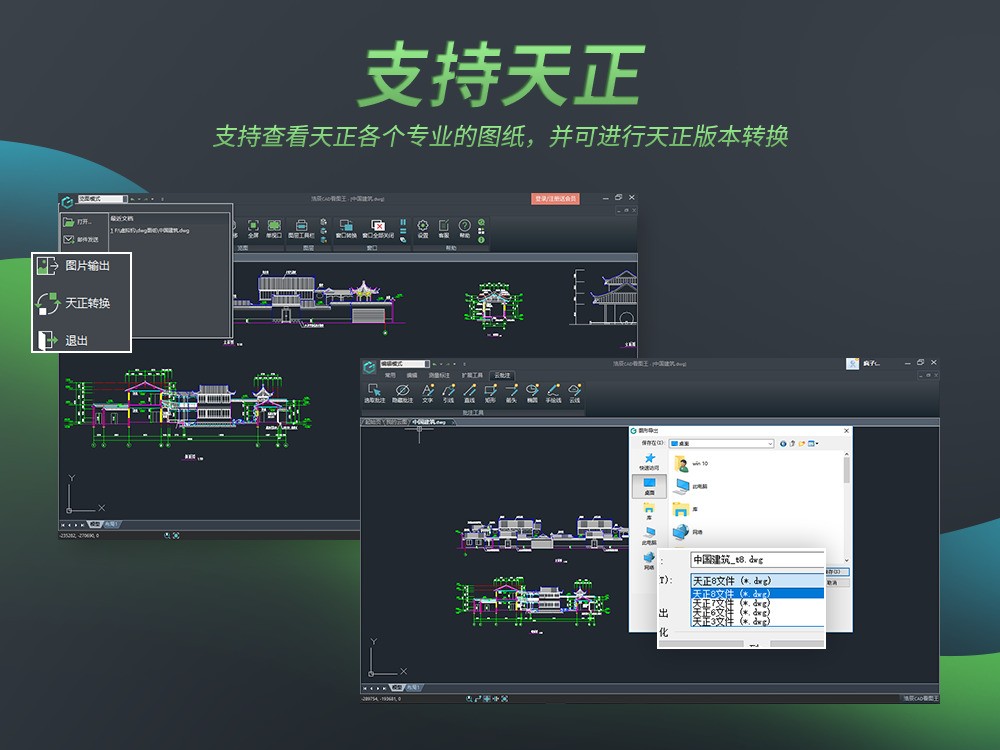This screenshot has width=1000, height=750.
Task: Open the 设置 settings panel
Action: [x=422, y=229]
